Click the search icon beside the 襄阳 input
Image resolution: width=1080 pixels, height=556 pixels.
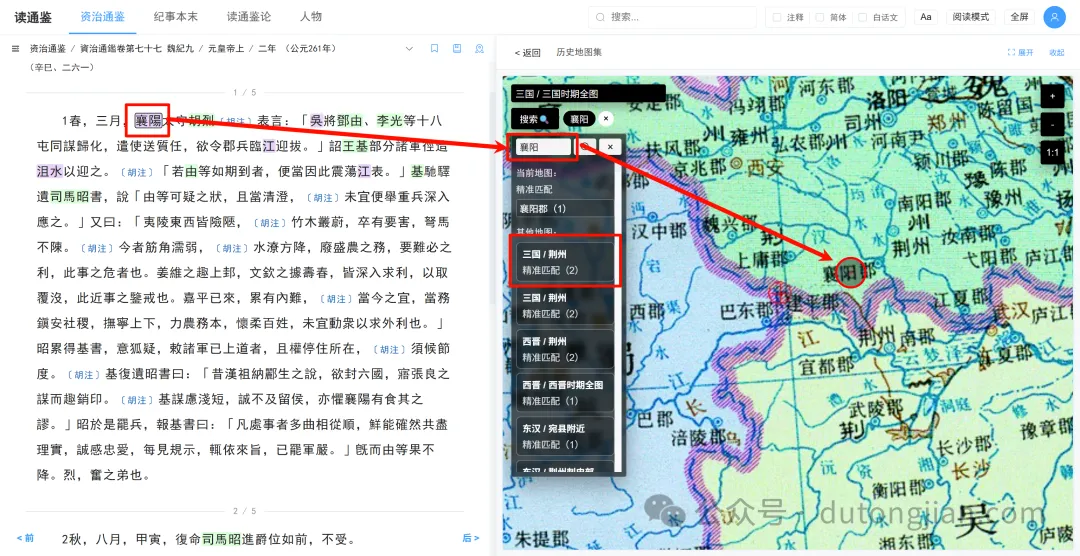(586, 147)
